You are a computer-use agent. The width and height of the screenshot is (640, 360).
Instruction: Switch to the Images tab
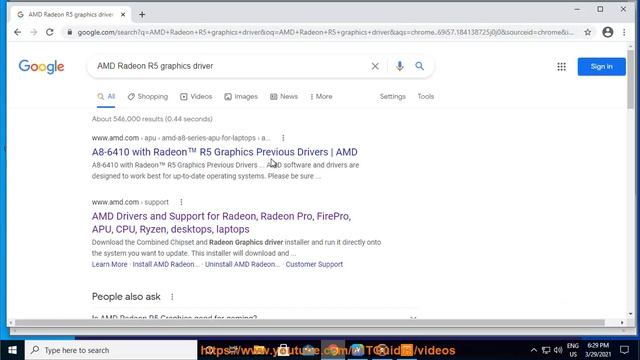[241, 97]
